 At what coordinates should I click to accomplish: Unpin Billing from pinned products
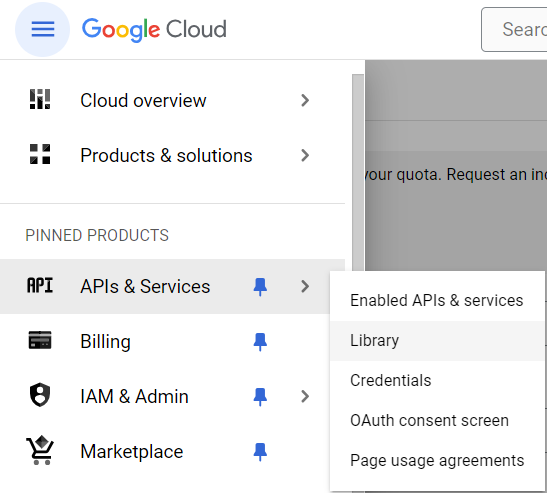click(260, 342)
